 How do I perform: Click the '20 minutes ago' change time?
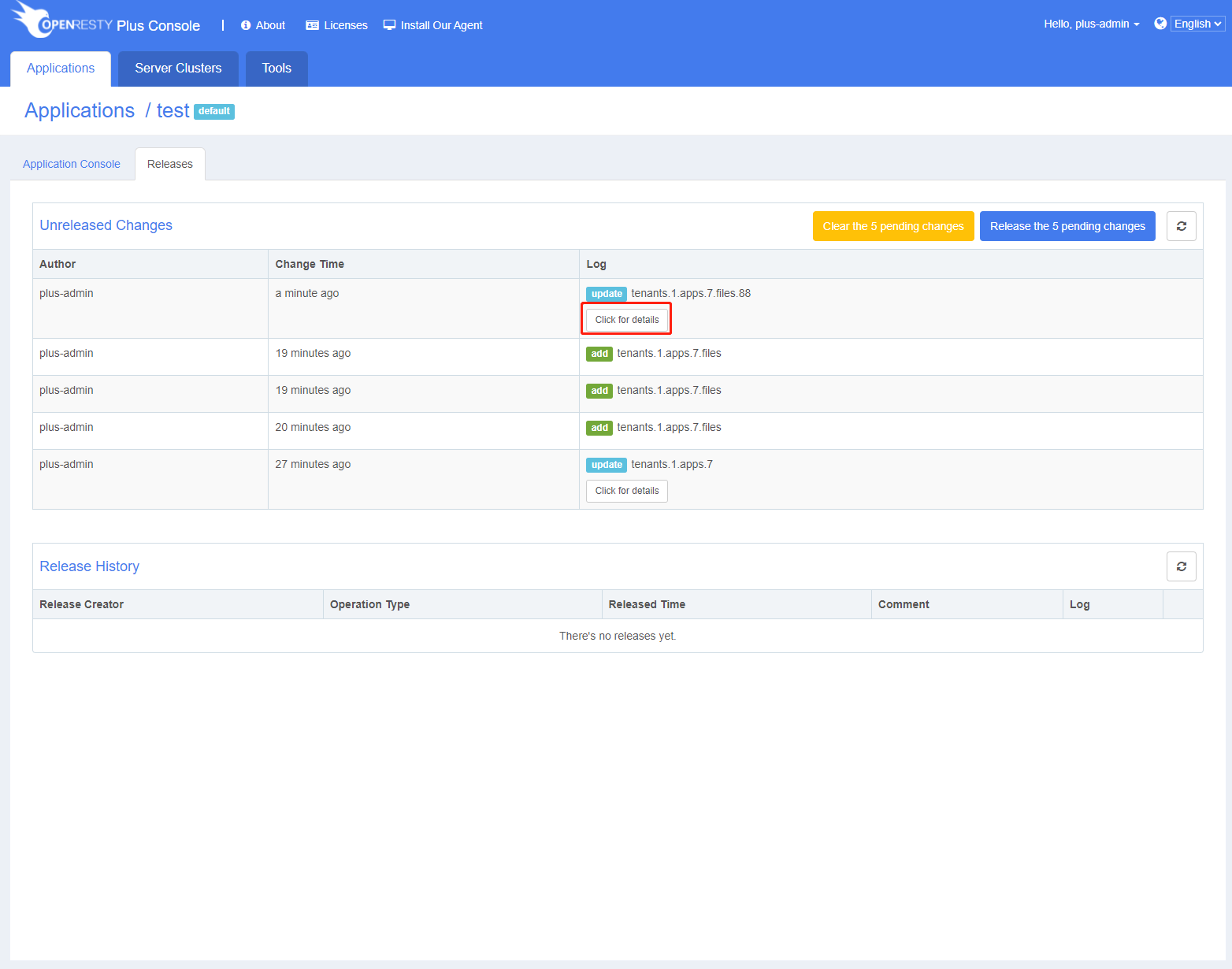tap(313, 427)
